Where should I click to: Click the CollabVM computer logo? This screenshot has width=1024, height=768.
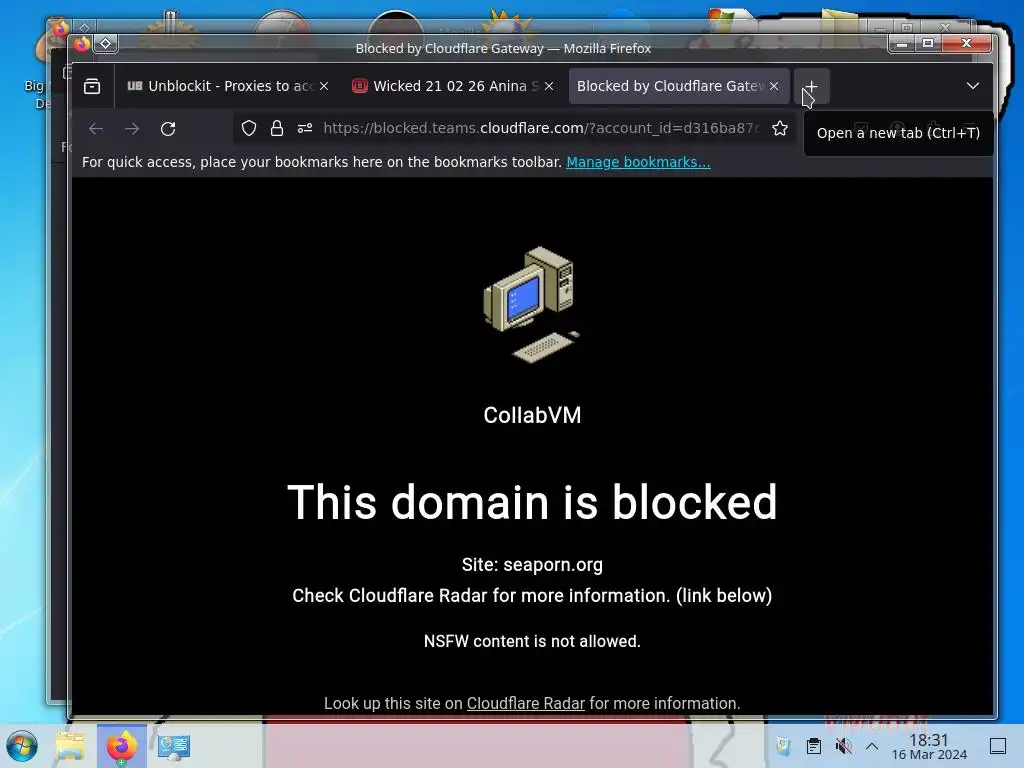pos(532,304)
